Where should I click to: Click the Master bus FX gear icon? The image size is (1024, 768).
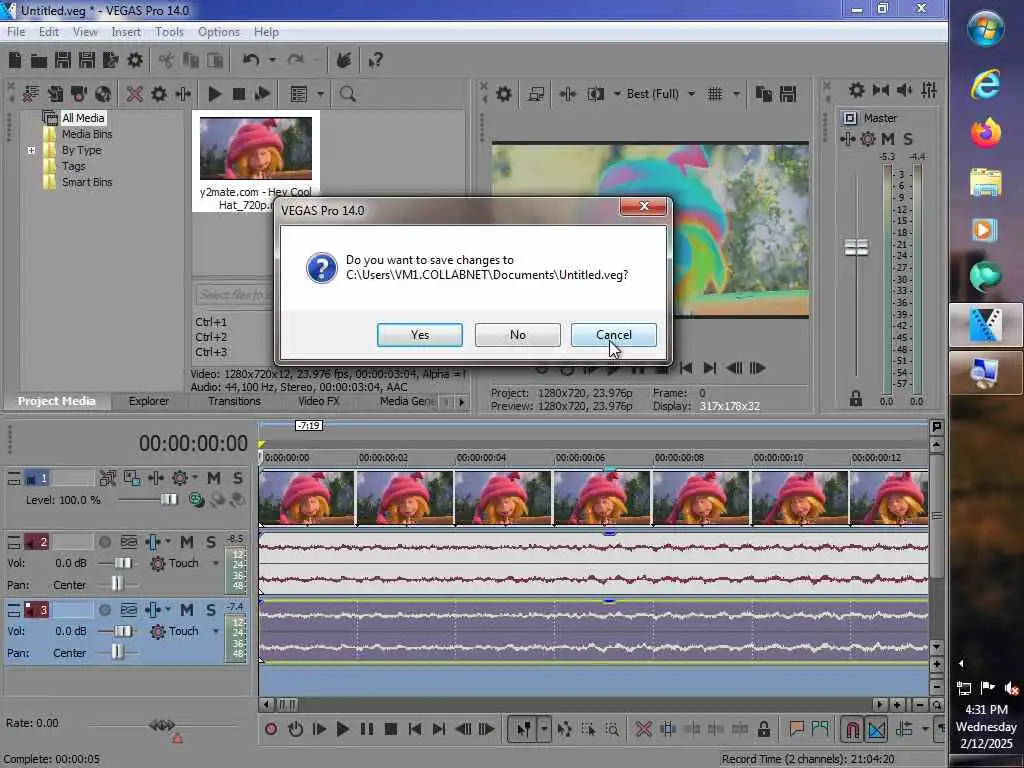point(868,139)
